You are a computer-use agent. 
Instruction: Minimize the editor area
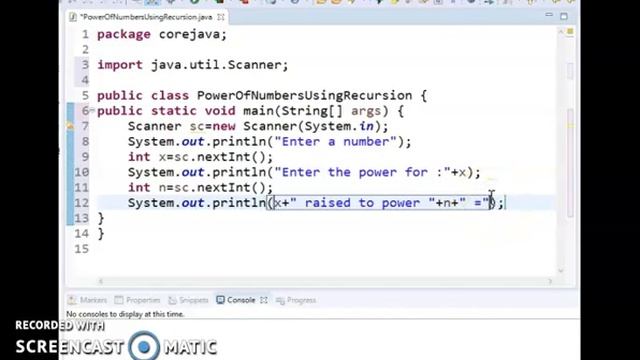click(549, 15)
